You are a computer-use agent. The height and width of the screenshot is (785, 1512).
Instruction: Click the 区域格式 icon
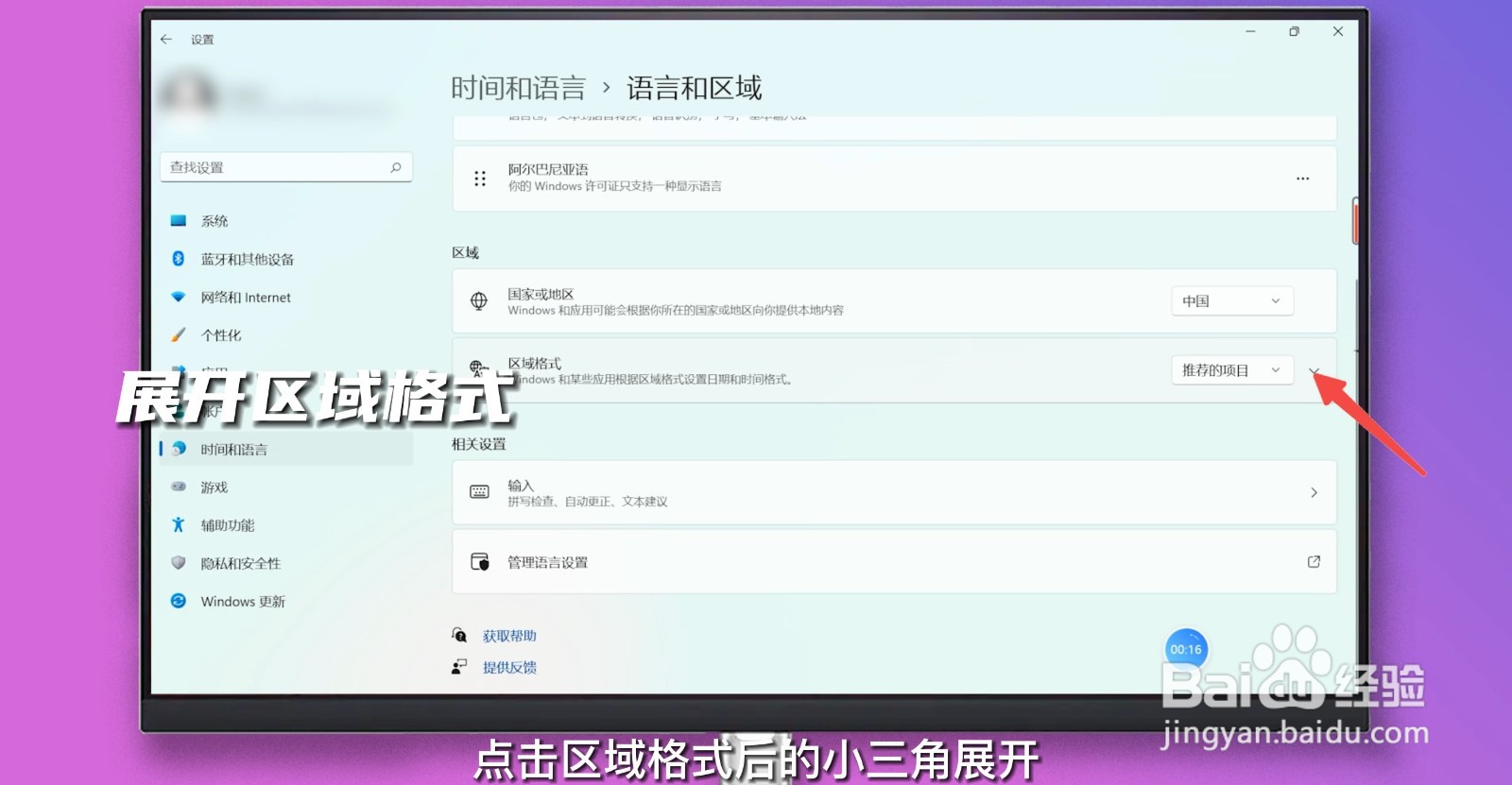tap(479, 368)
